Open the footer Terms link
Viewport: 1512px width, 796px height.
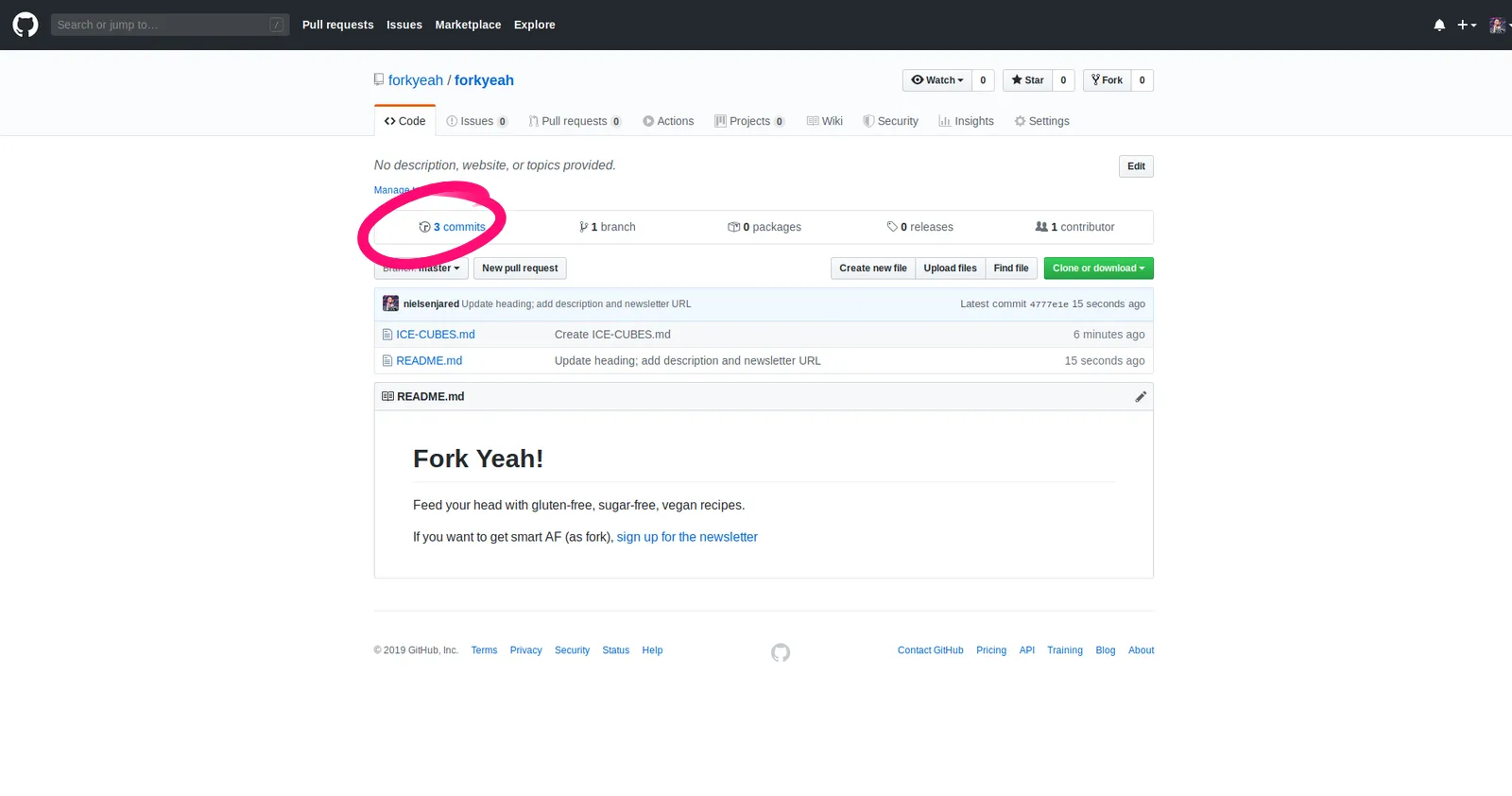484,650
